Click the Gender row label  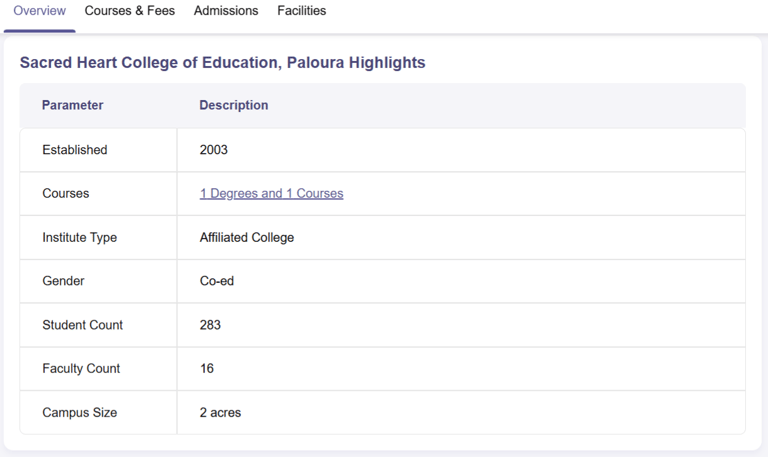63,281
